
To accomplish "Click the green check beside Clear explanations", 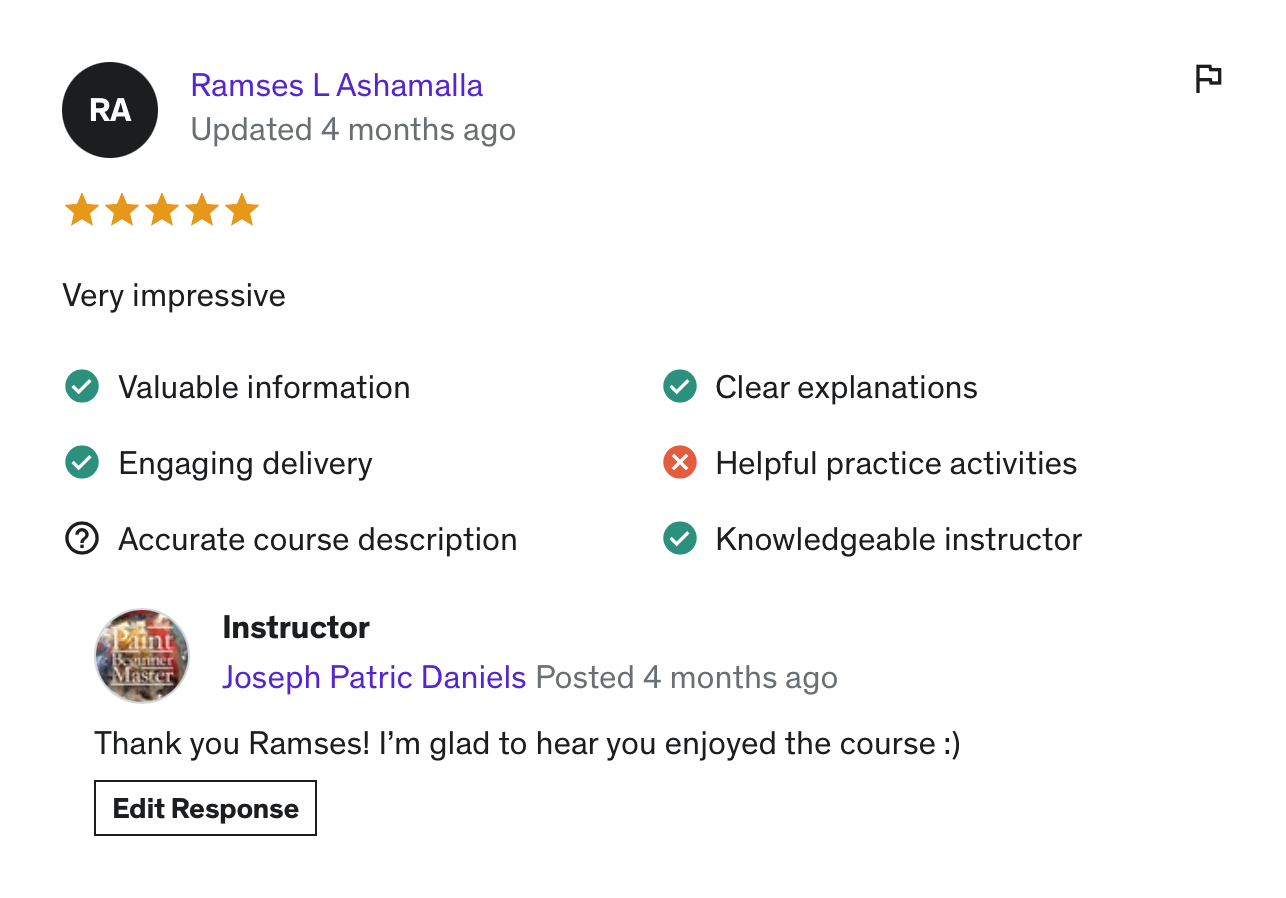I will tap(679, 386).
